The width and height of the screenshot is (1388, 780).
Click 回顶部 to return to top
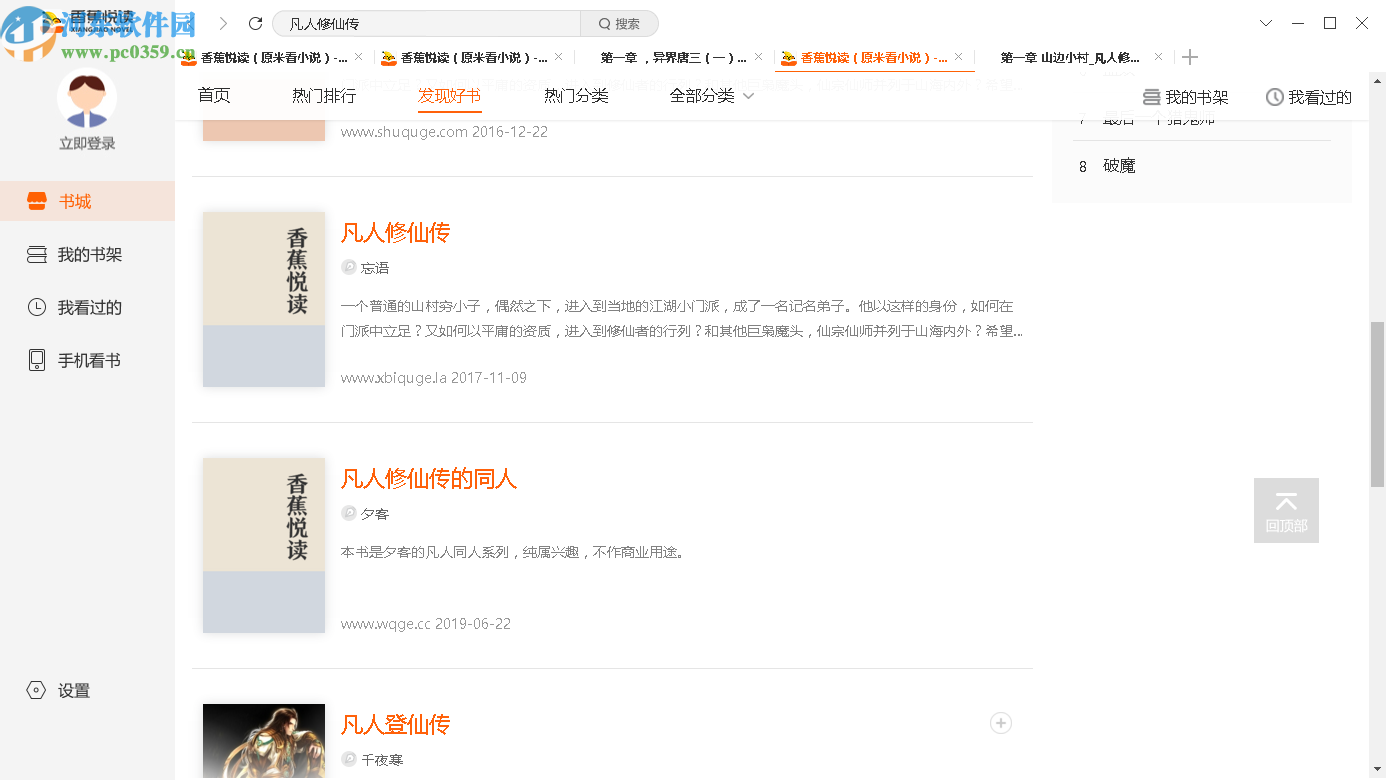pyautogui.click(x=1286, y=510)
